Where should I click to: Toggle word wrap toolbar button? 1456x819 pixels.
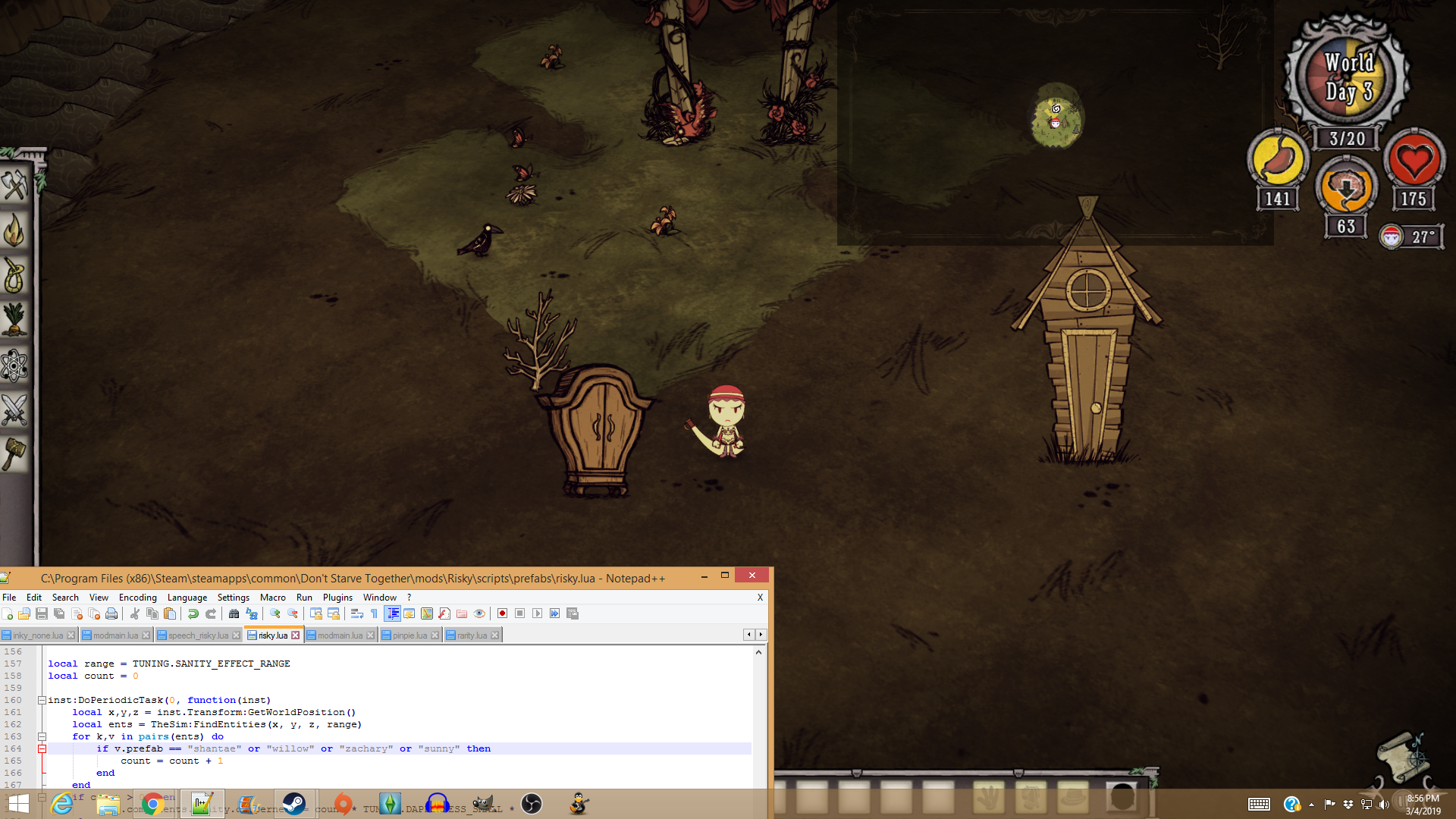[356, 613]
